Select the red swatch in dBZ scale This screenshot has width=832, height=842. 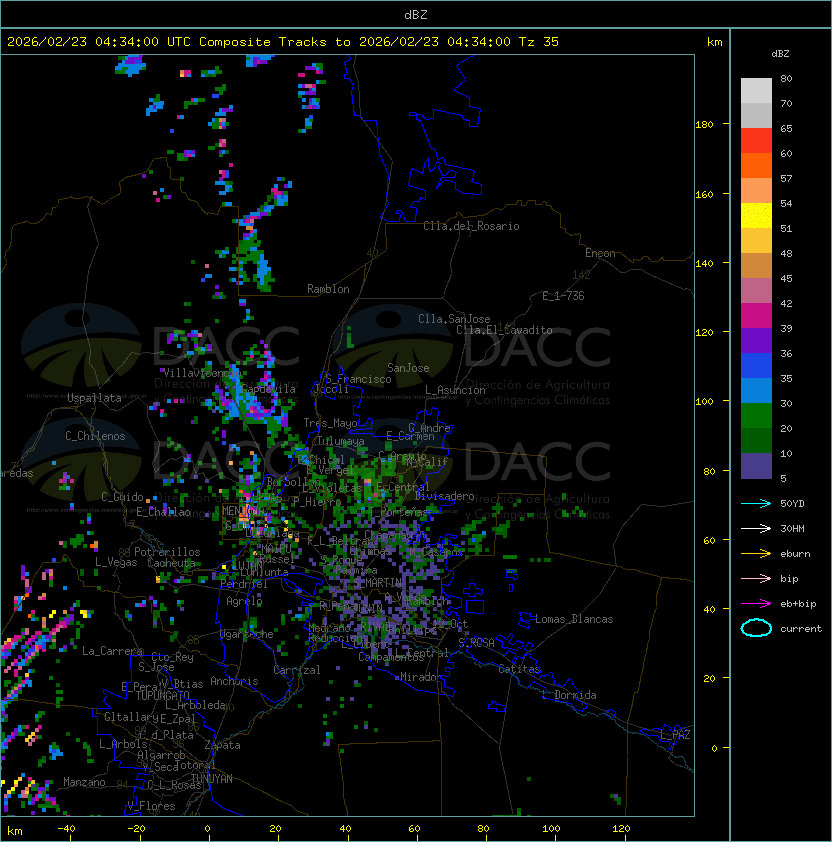(x=756, y=141)
